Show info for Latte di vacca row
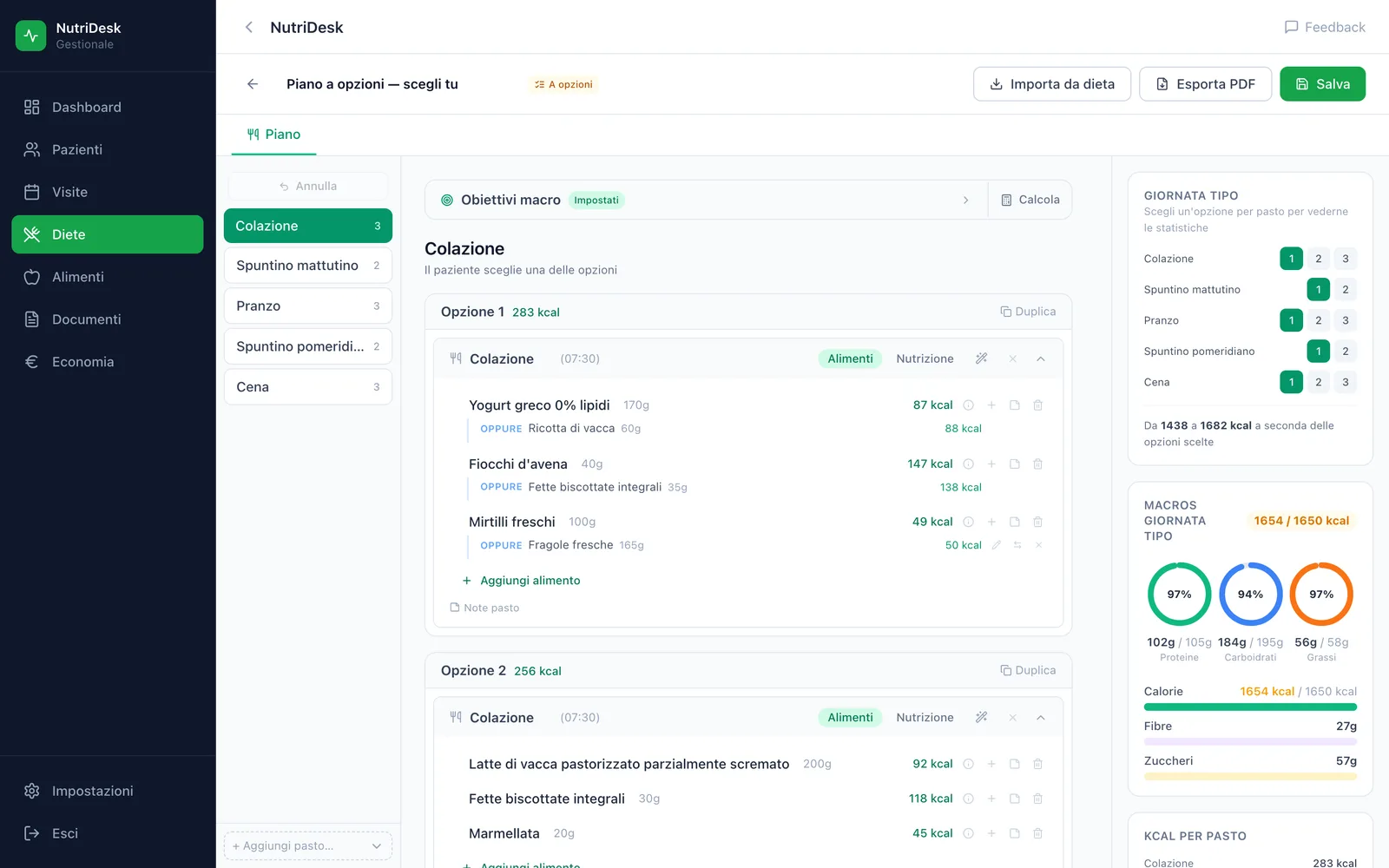The image size is (1389, 868). [968, 764]
